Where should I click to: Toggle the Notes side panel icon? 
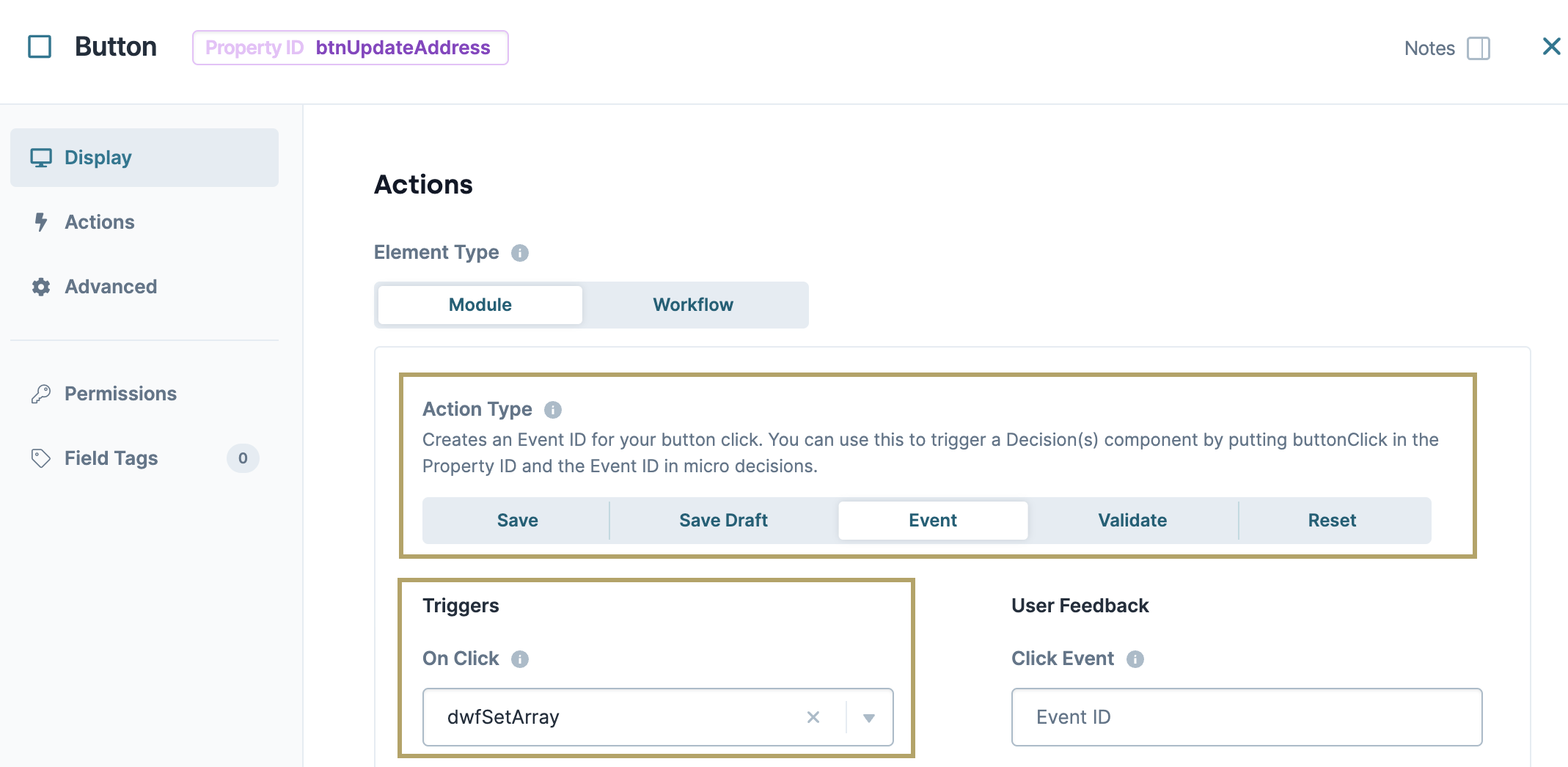tap(1478, 48)
